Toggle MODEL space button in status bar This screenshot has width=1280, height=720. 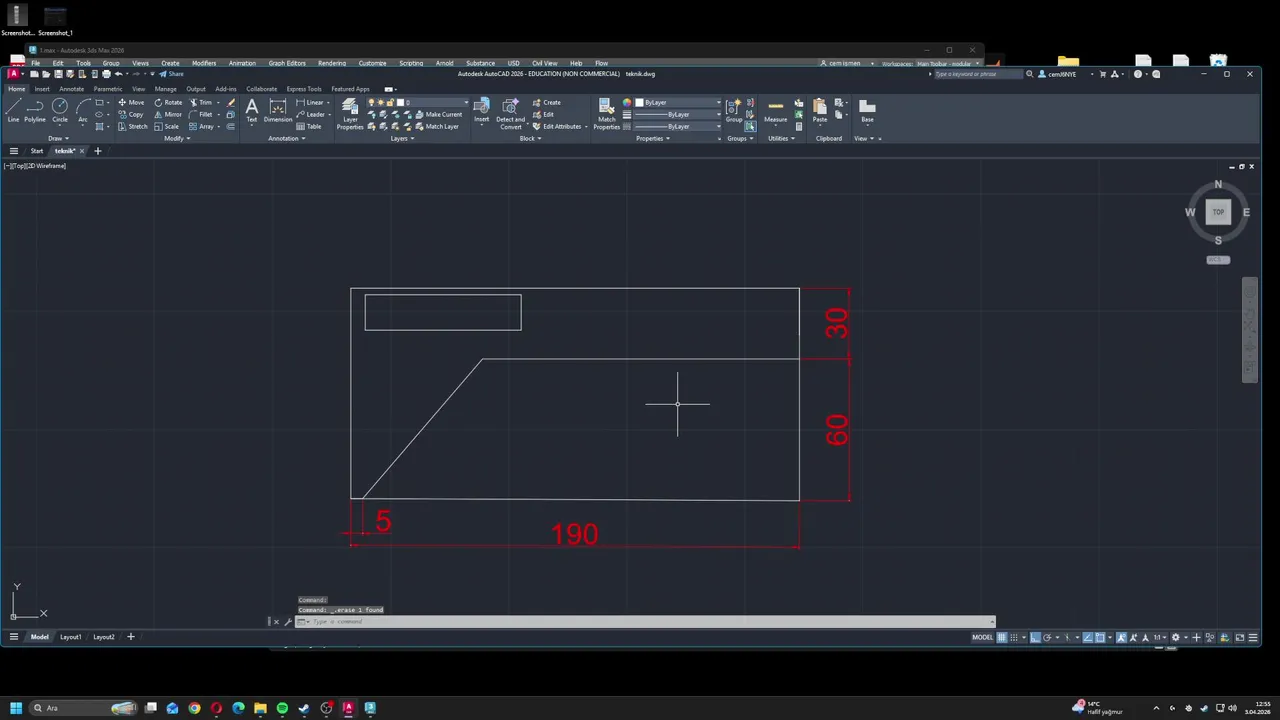point(983,637)
